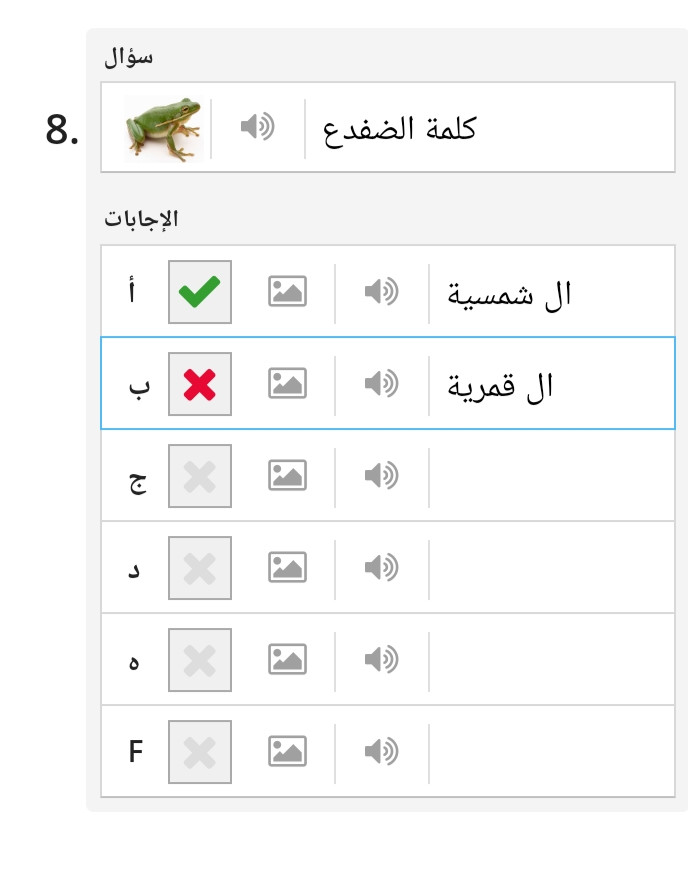The width and height of the screenshot is (688, 870).
Task: Play the question audio speaker icon
Action: 257,127
